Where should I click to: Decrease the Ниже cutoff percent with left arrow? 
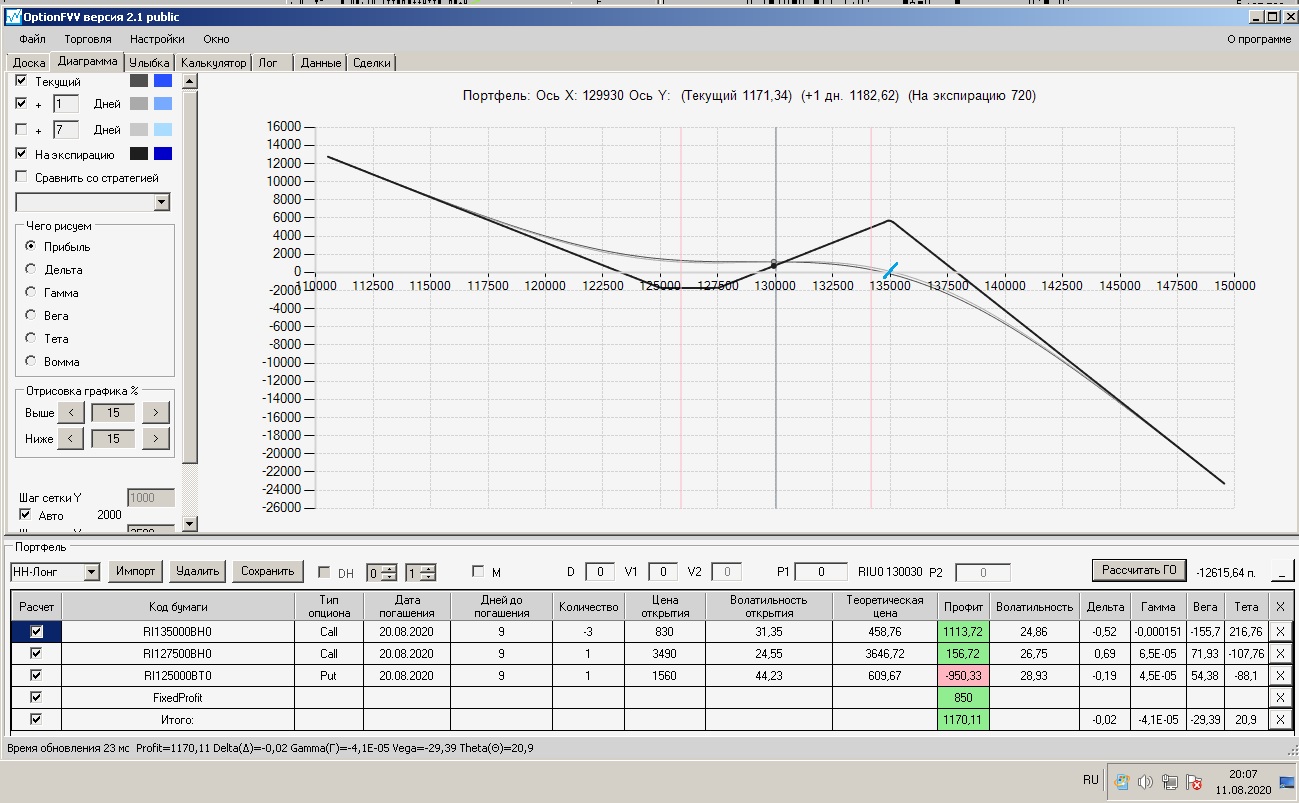(70, 439)
